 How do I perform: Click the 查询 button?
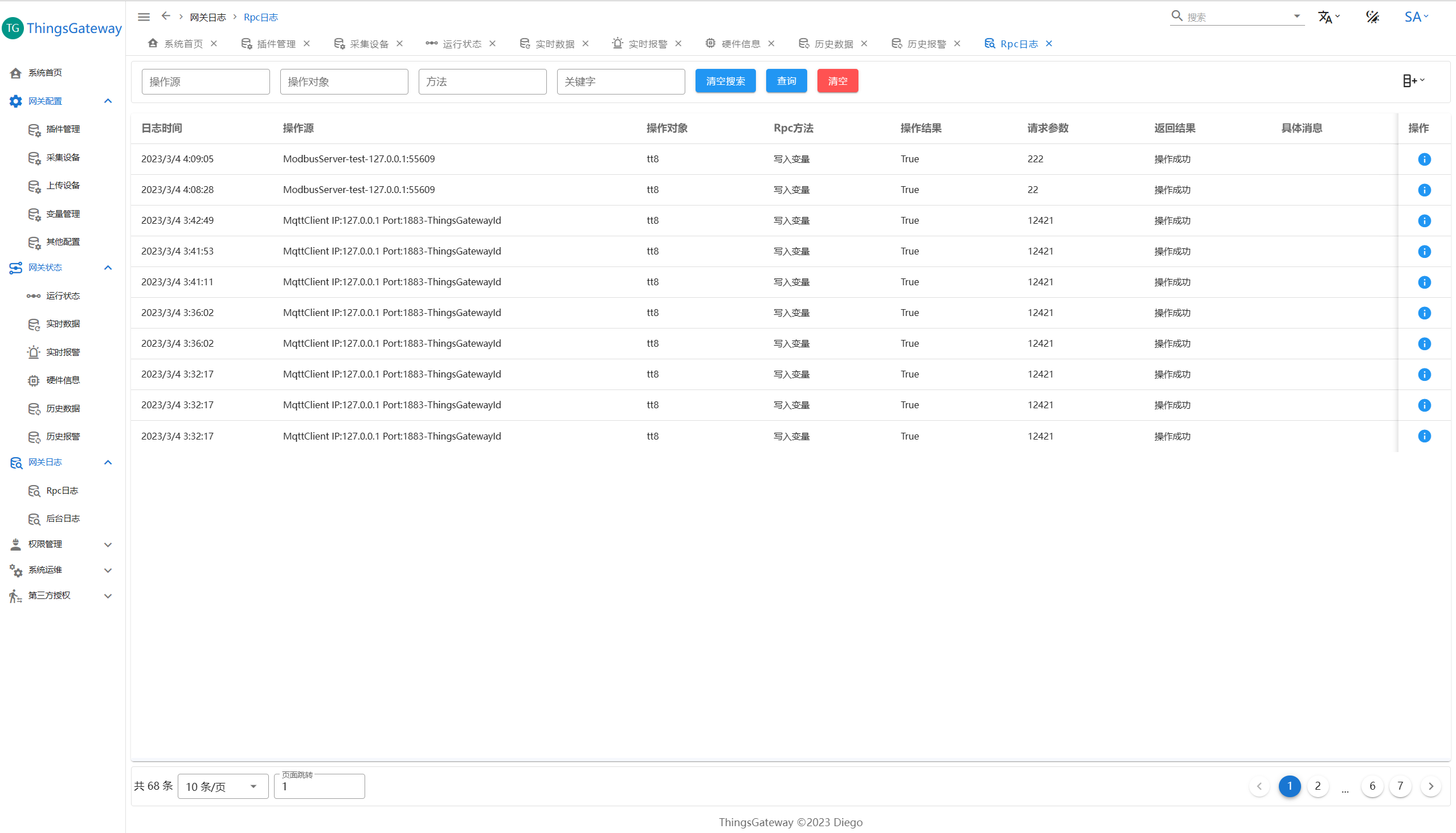pyautogui.click(x=786, y=81)
